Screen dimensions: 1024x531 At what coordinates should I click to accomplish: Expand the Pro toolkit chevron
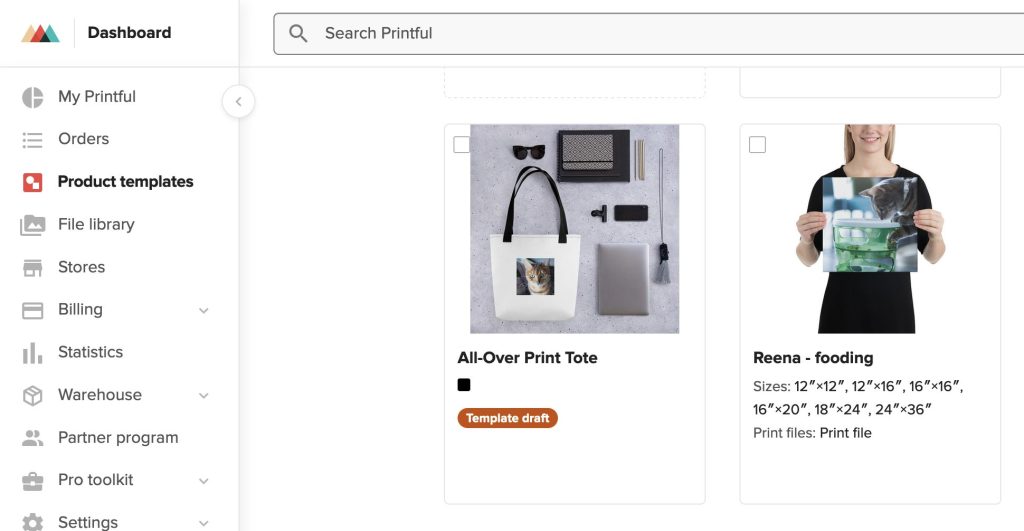204,481
